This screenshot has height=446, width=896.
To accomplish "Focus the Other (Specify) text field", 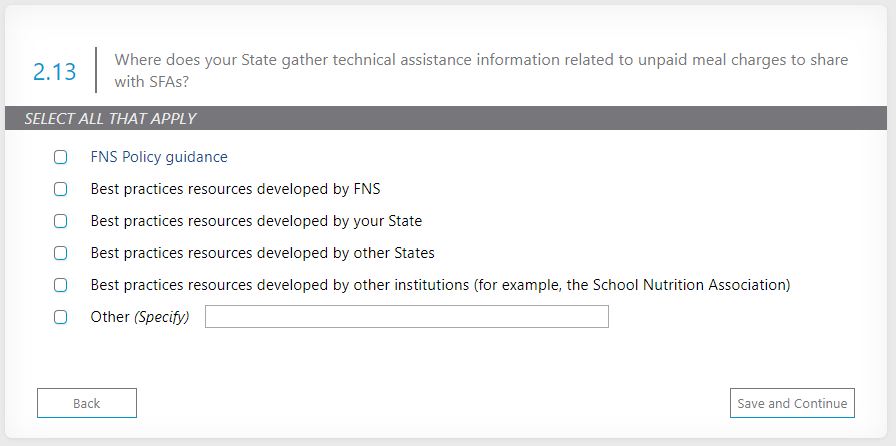I will pyautogui.click(x=406, y=317).
